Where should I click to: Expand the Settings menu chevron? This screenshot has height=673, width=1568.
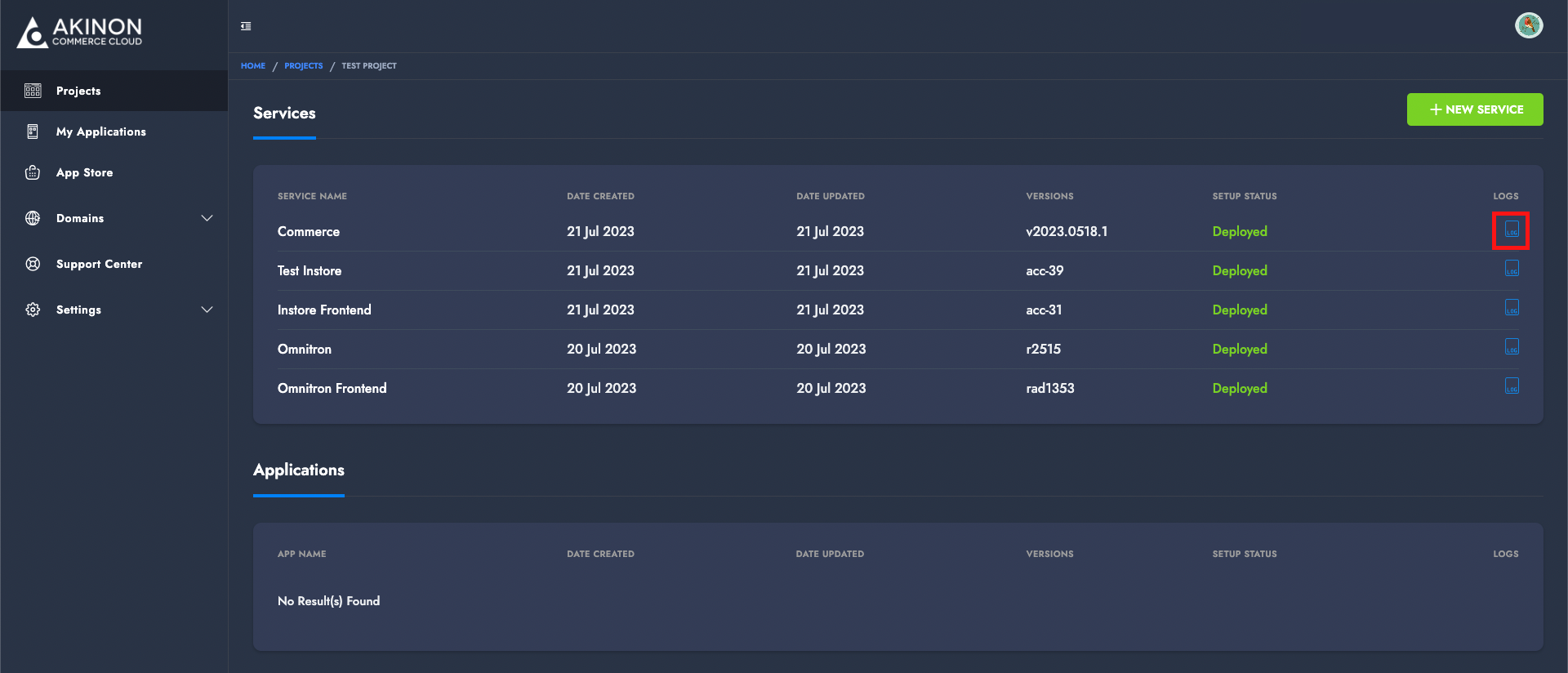[207, 310]
